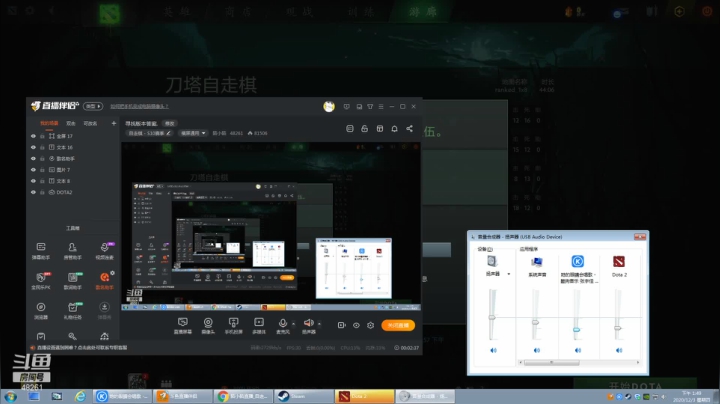The width and height of the screenshot is (720, 404).
Task: Click the mode pill button beside the 直播伴侣 logo
Action: (93, 106)
